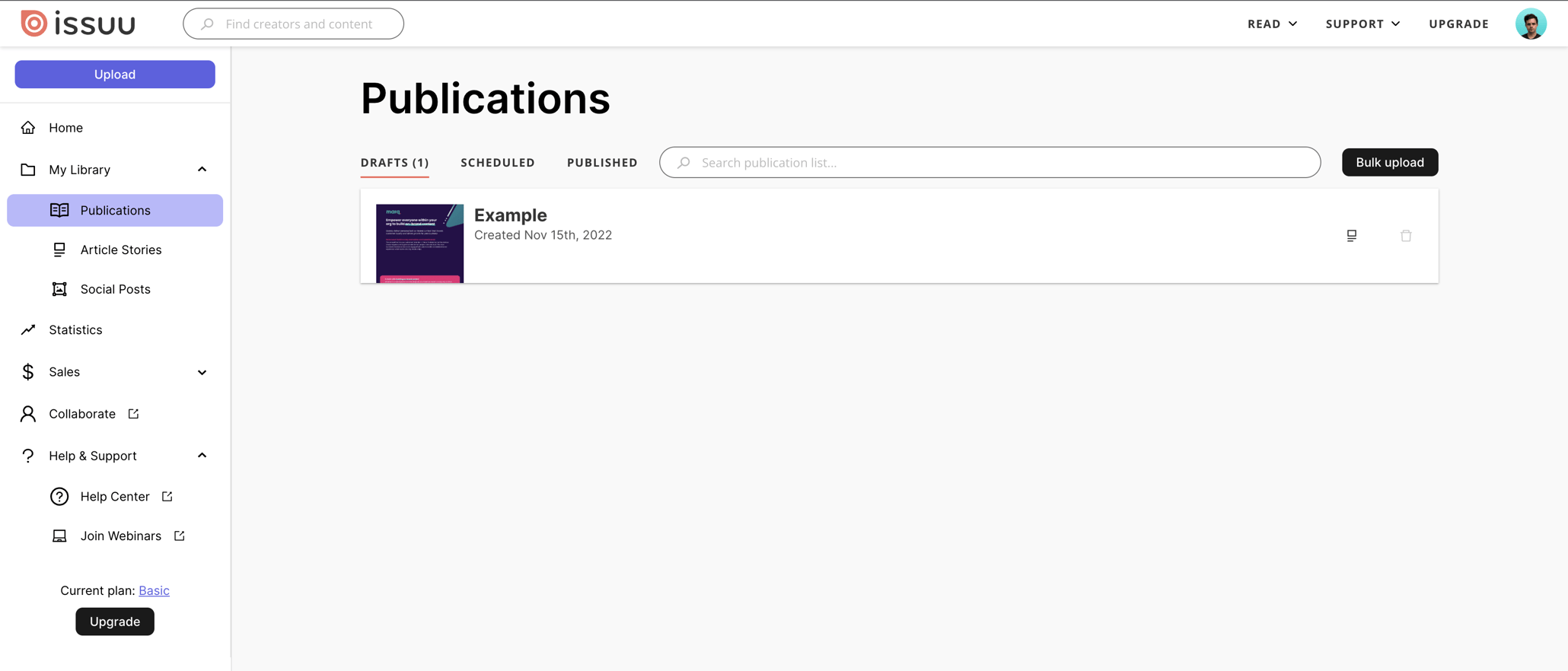Click the article story icon on Example row
This screenshot has width=1568, height=671.
pos(1351,236)
